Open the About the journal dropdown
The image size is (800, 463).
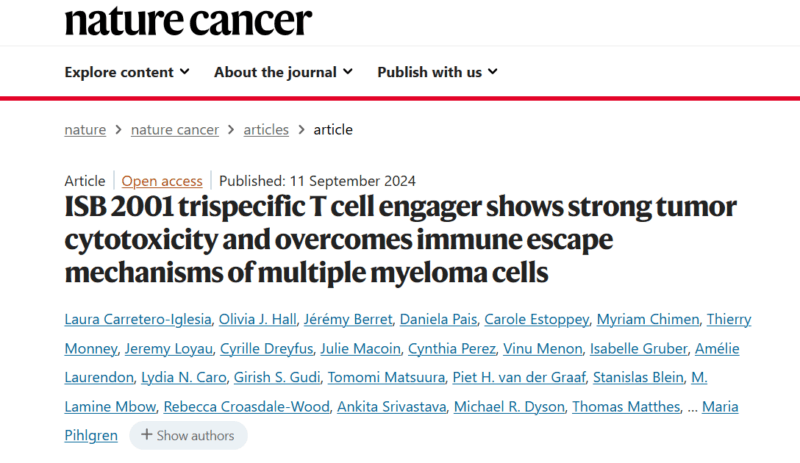pos(283,72)
